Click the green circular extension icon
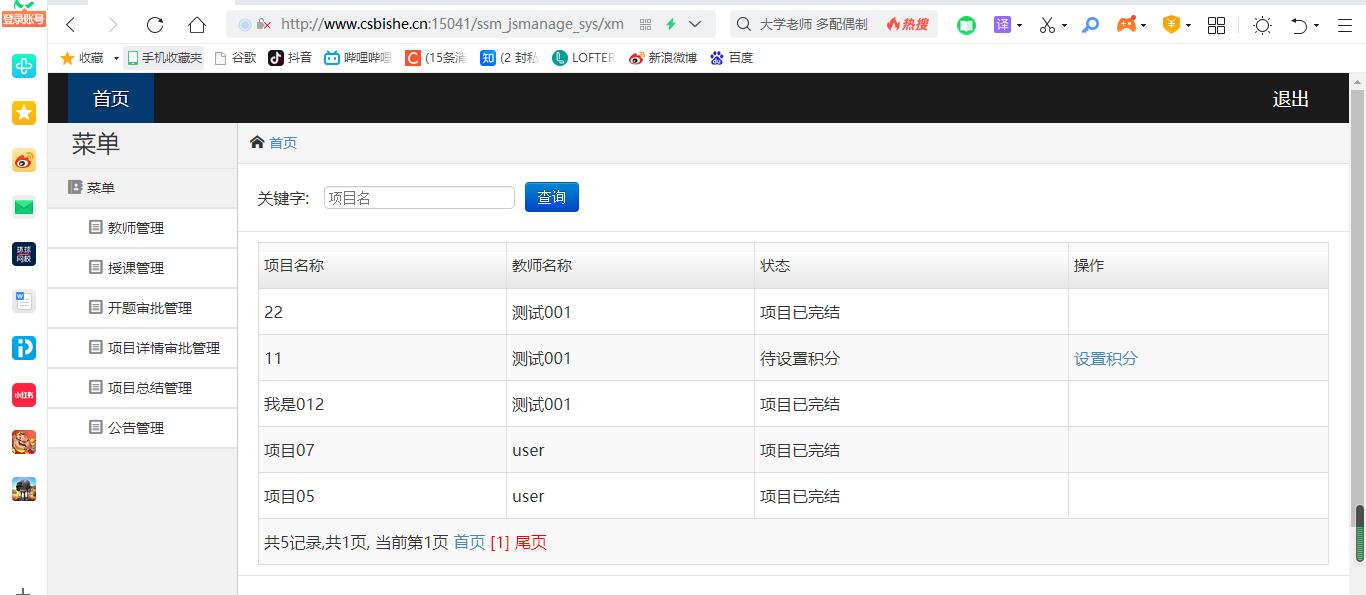This screenshot has height=595, width=1366. click(x=966, y=25)
